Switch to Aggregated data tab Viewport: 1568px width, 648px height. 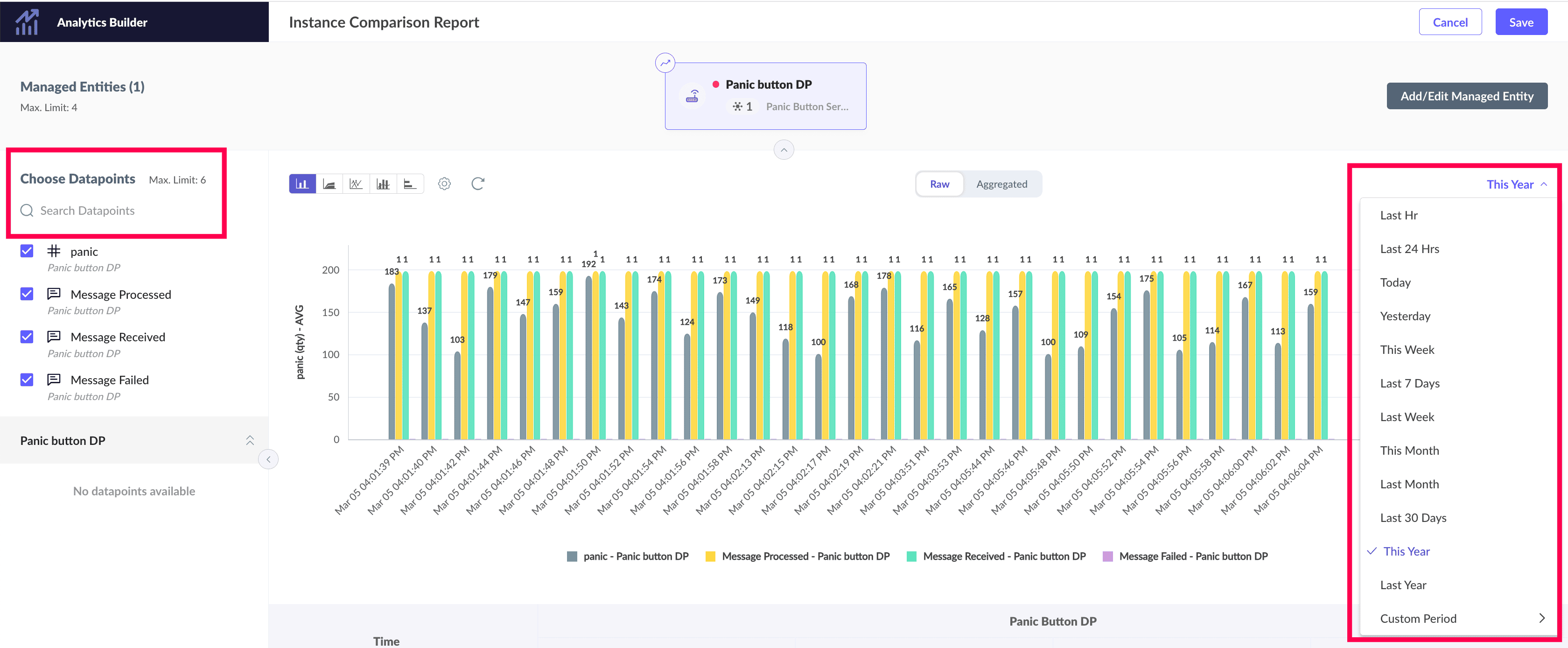[x=1001, y=184]
